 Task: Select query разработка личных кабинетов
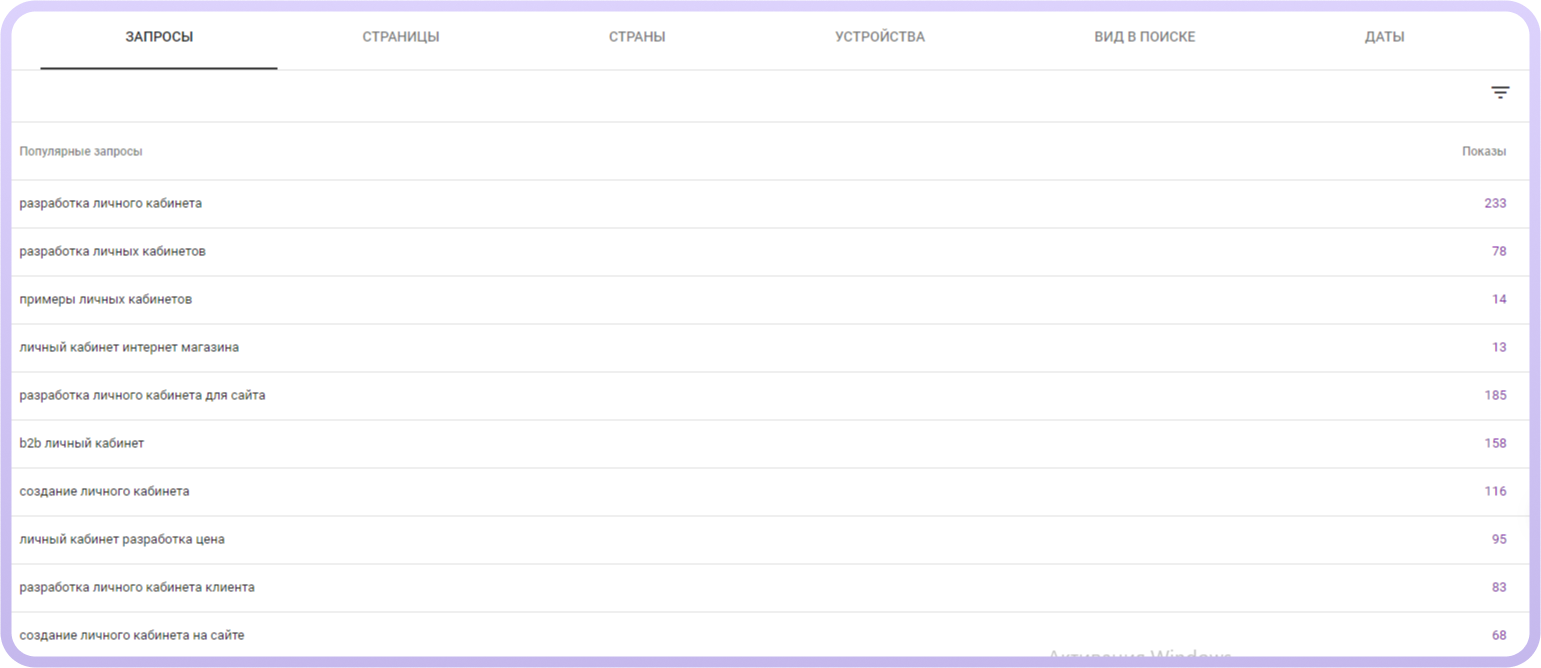pyautogui.click(x=113, y=251)
